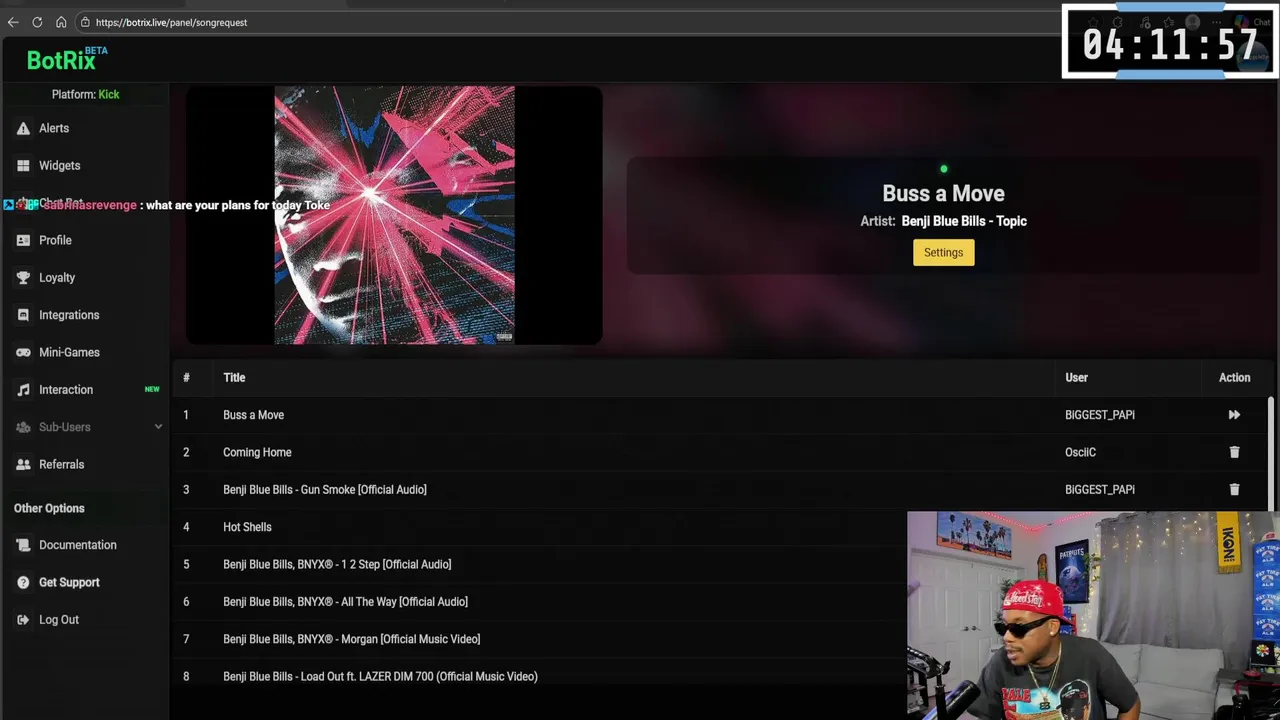Click user OsciiC in queue
1280x720 pixels.
(1080, 452)
